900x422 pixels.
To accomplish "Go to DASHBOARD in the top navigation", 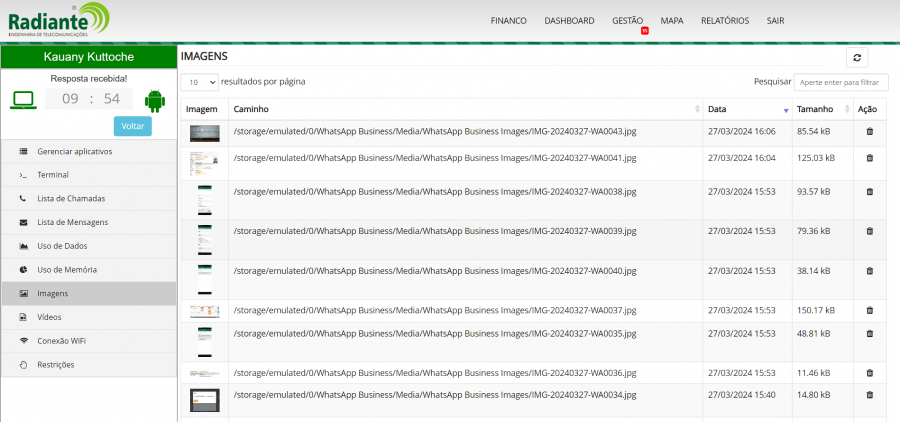I will click(x=569, y=21).
